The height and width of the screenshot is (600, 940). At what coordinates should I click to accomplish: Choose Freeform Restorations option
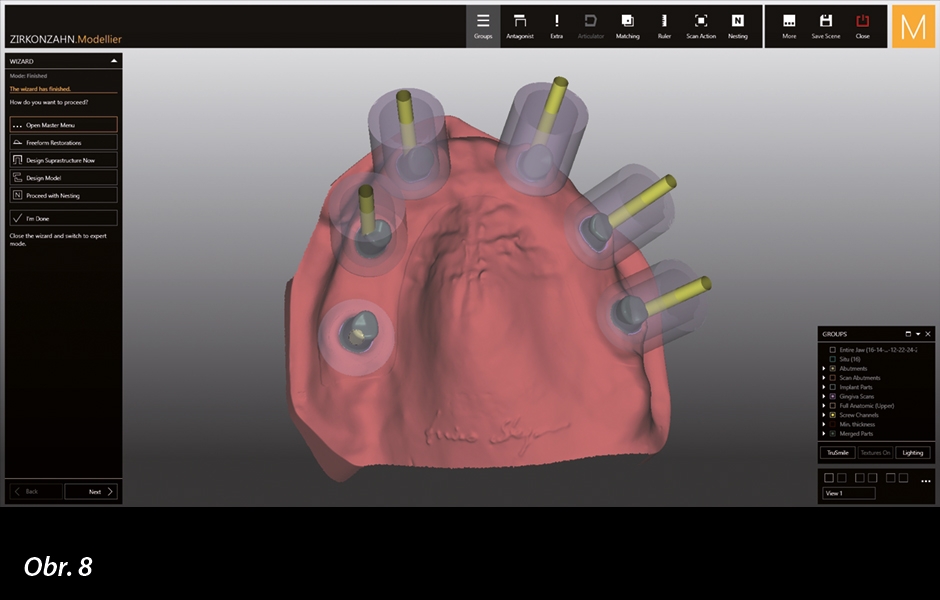[x=64, y=142]
